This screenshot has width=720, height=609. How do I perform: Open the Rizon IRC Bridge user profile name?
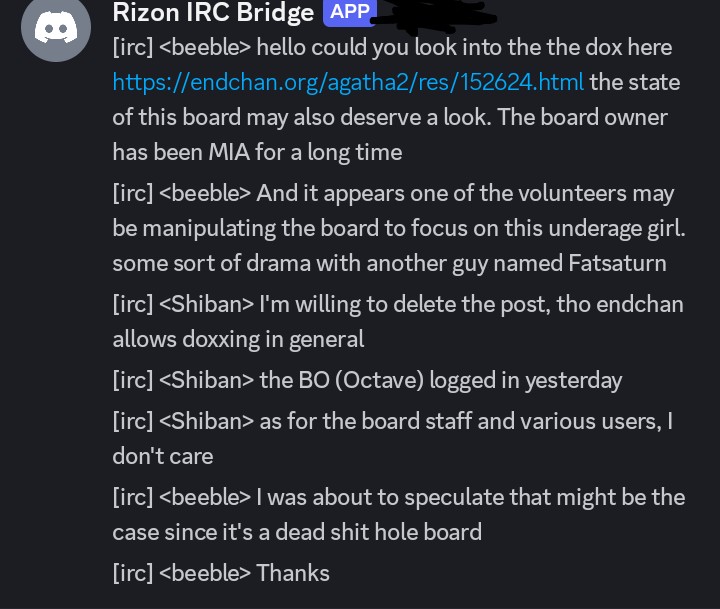213,13
